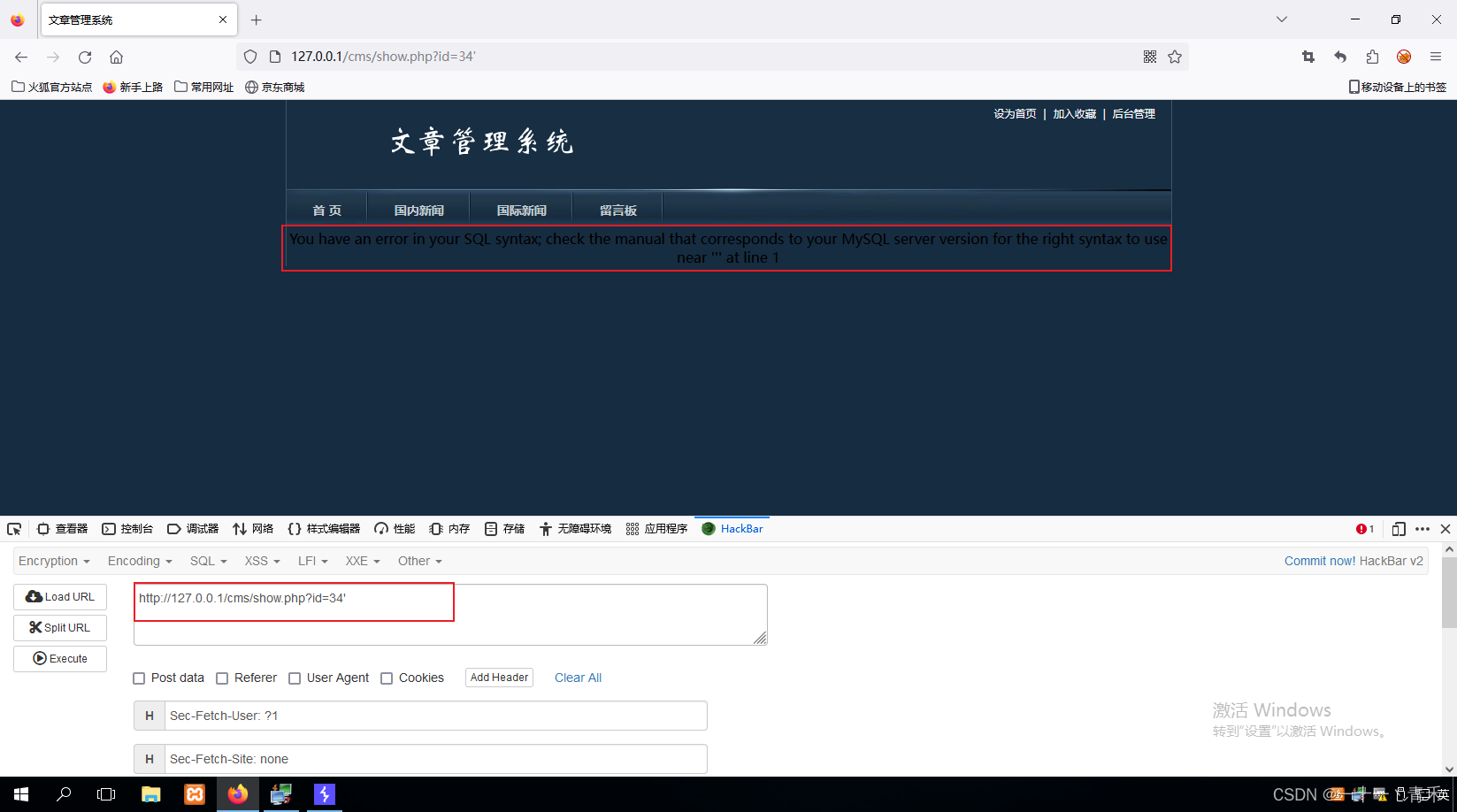Click the 设为首页 link

(1015, 114)
